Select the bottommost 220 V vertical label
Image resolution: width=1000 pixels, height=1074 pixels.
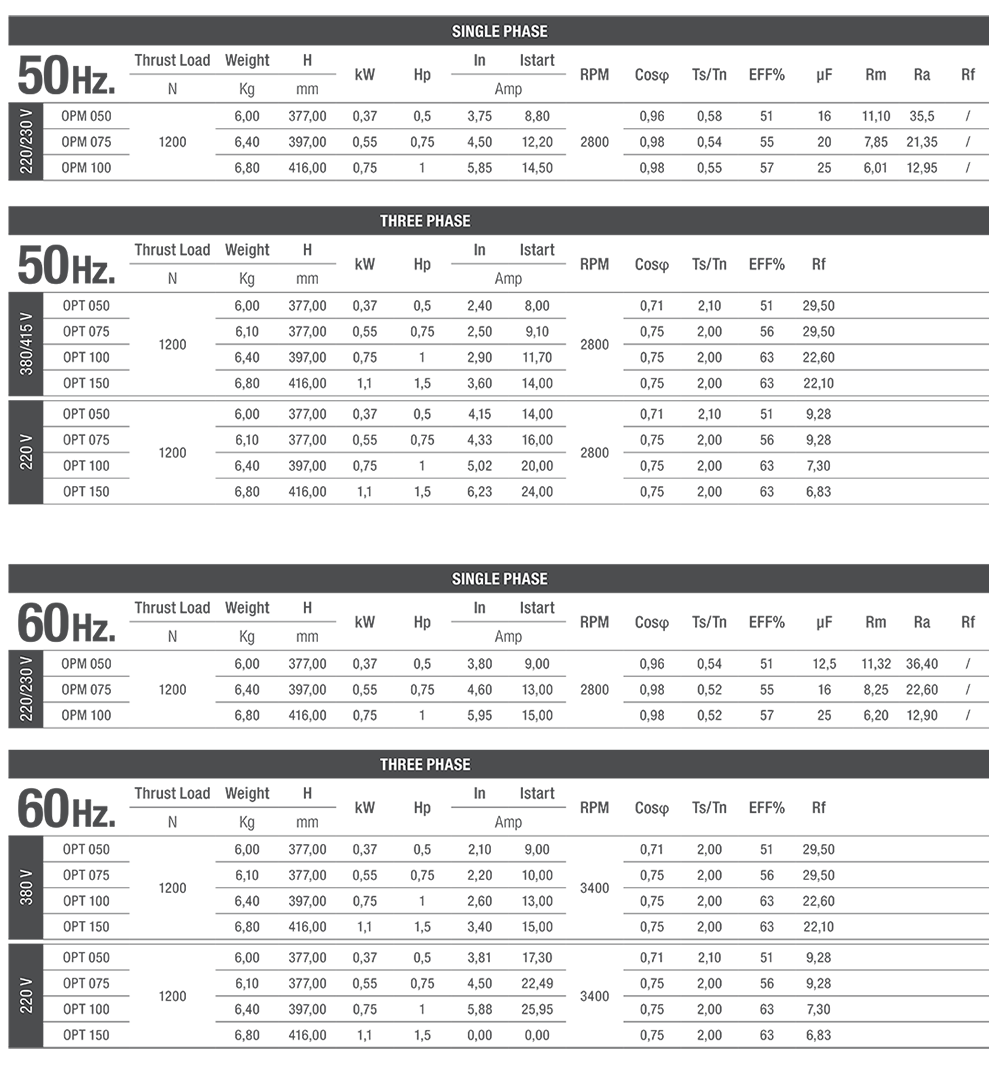[27, 996]
